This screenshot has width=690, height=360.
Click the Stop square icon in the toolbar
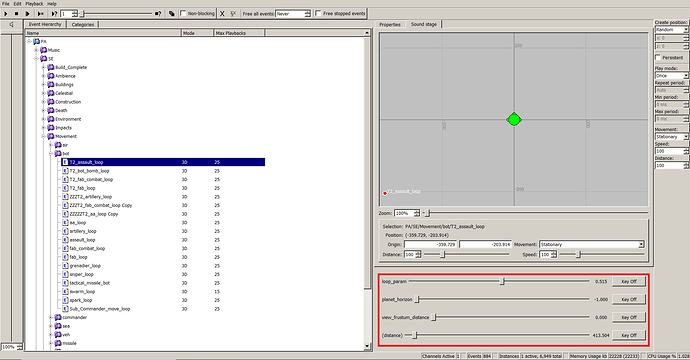[x=16, y=14]
